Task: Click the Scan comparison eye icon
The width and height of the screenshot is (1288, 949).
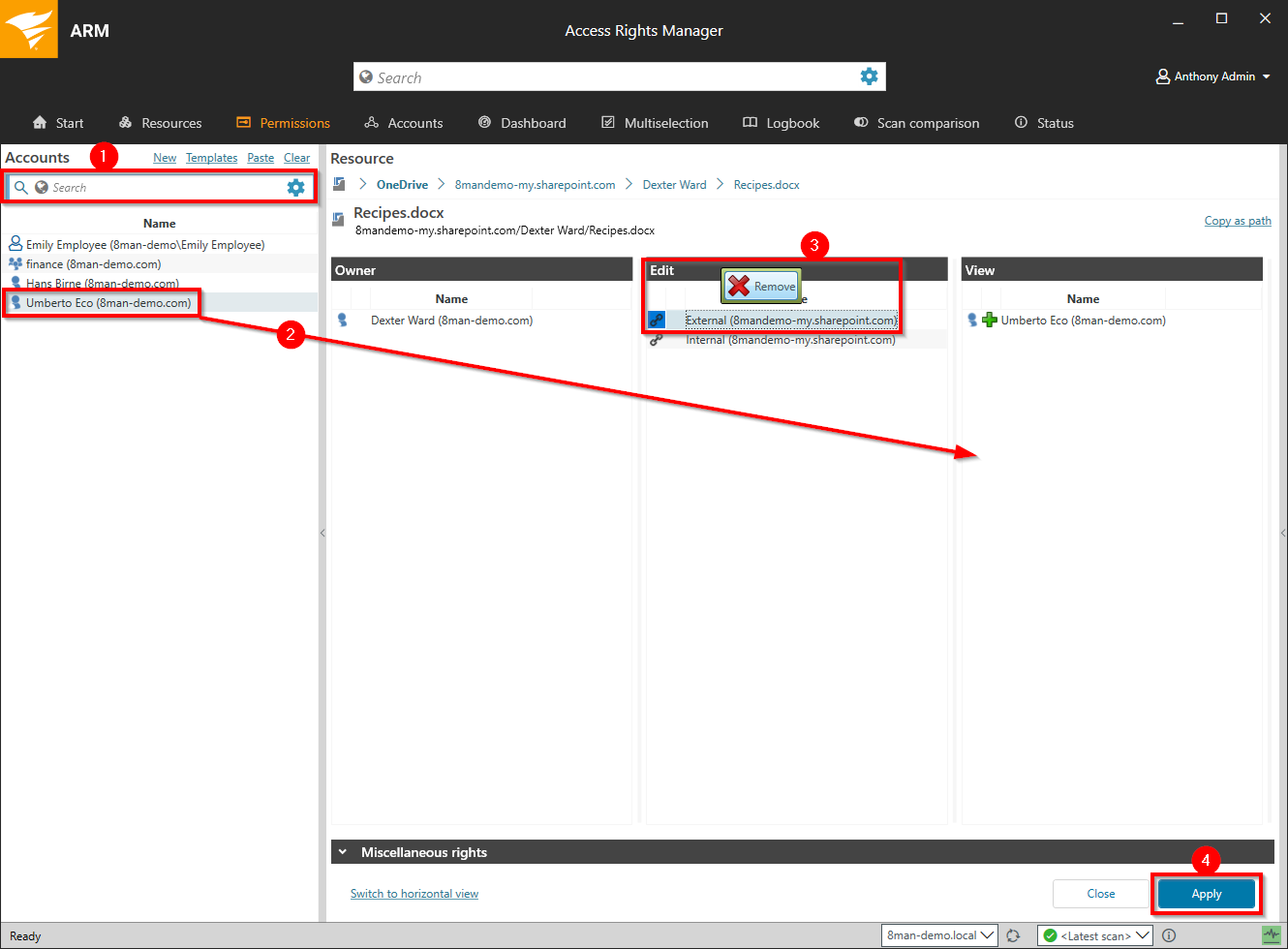Action: (x=860, y=122)
